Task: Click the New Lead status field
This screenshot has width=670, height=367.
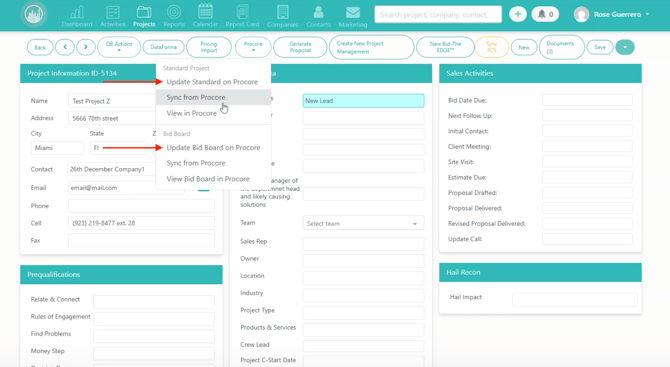Action: [363, 101]
